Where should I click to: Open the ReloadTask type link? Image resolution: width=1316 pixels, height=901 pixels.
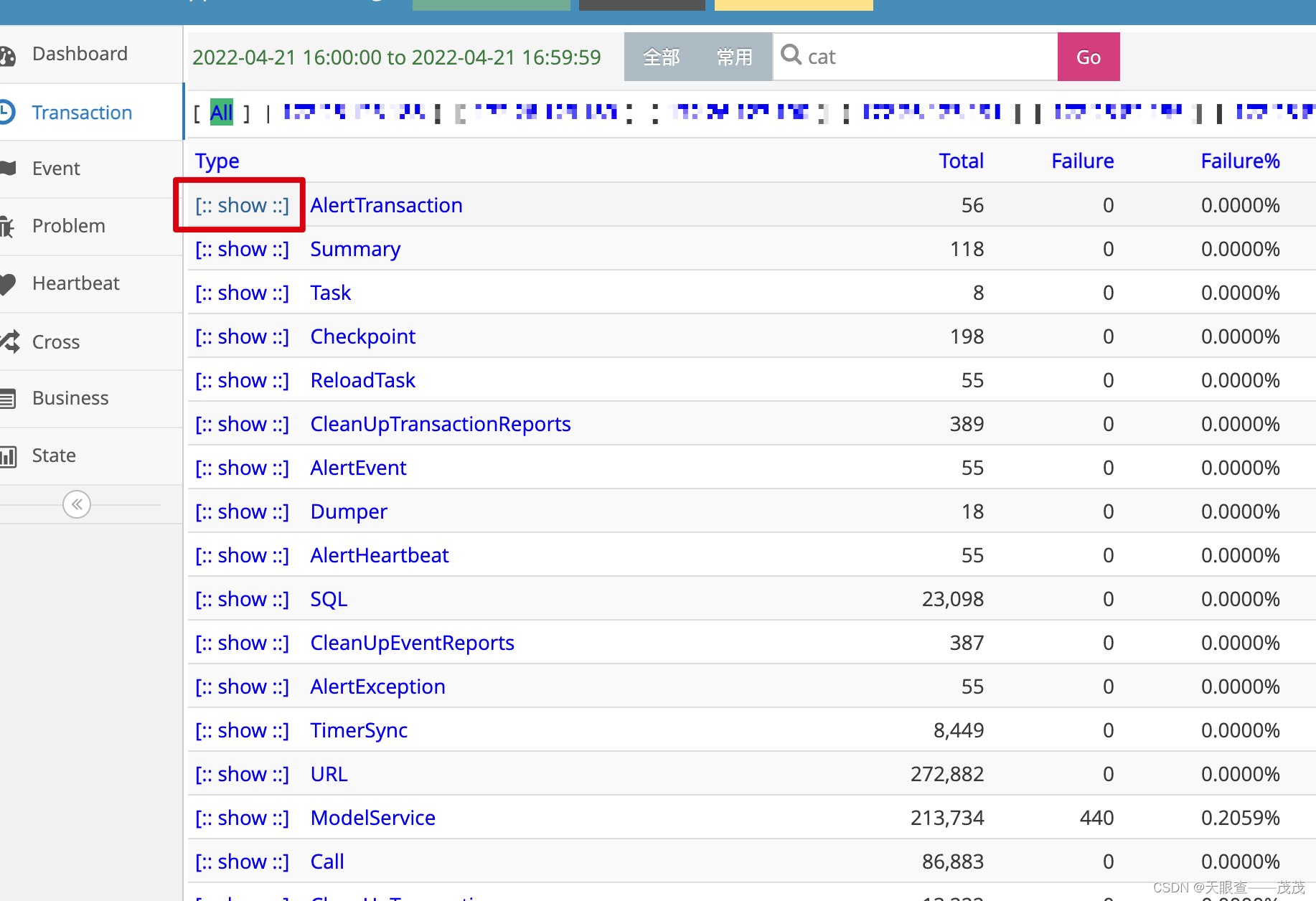362,380
